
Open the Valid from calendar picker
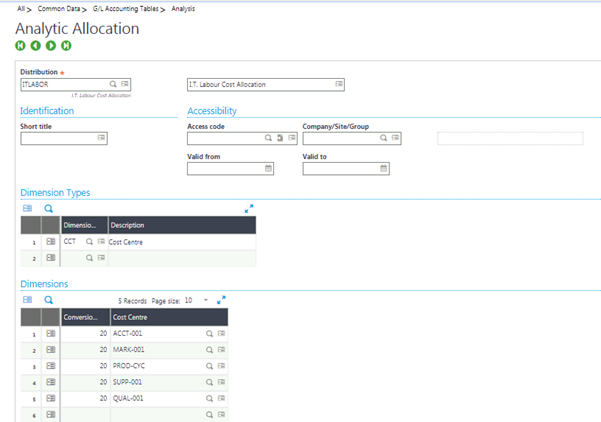click(268, 169)
